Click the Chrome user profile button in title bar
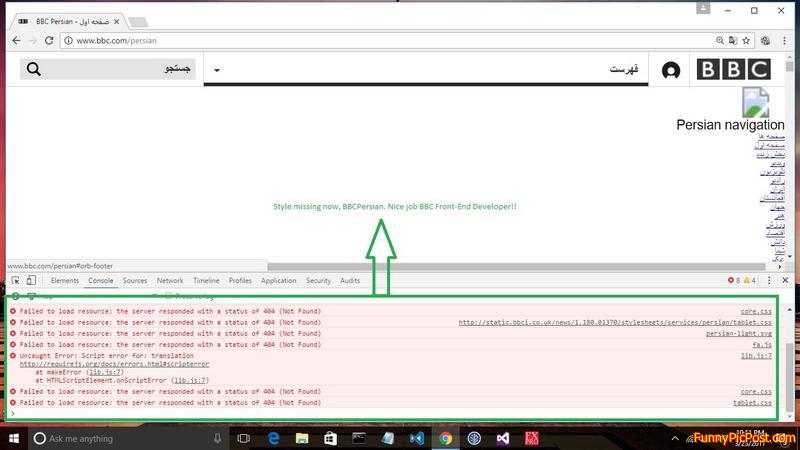Viewport: 800px width, 450px height. 703,8
